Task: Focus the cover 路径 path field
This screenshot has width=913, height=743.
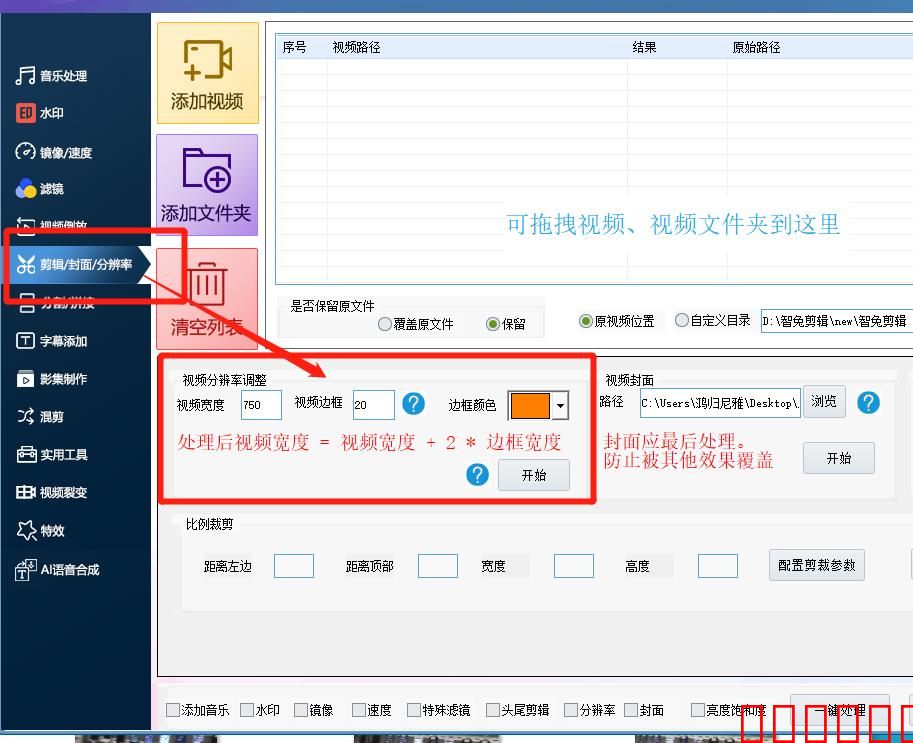Action: pos(720,403)
